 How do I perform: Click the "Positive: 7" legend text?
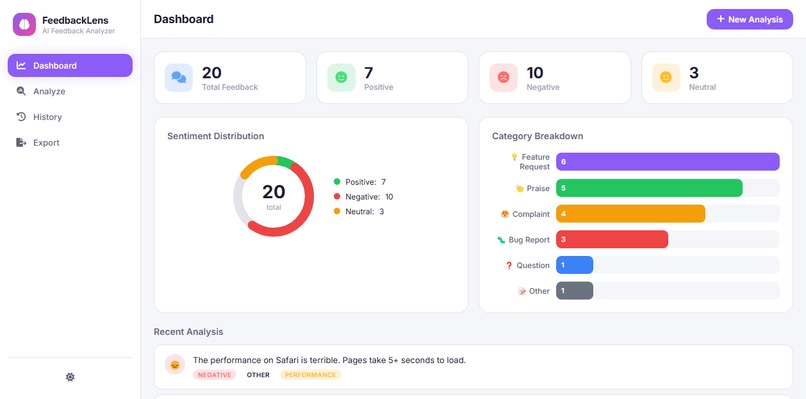[365, 182]
